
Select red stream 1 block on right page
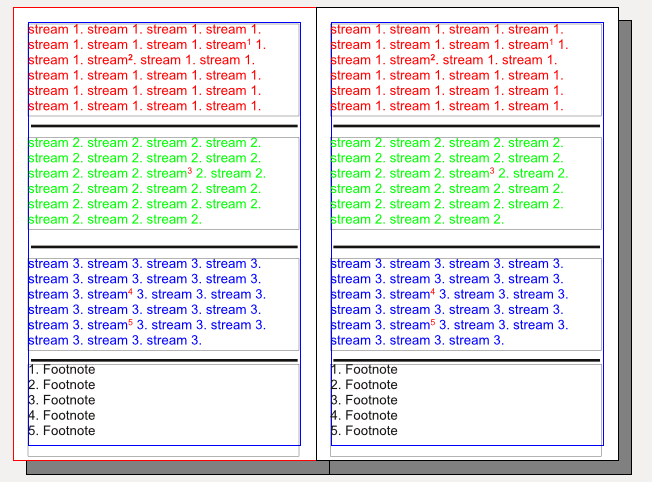coord(447,68)
